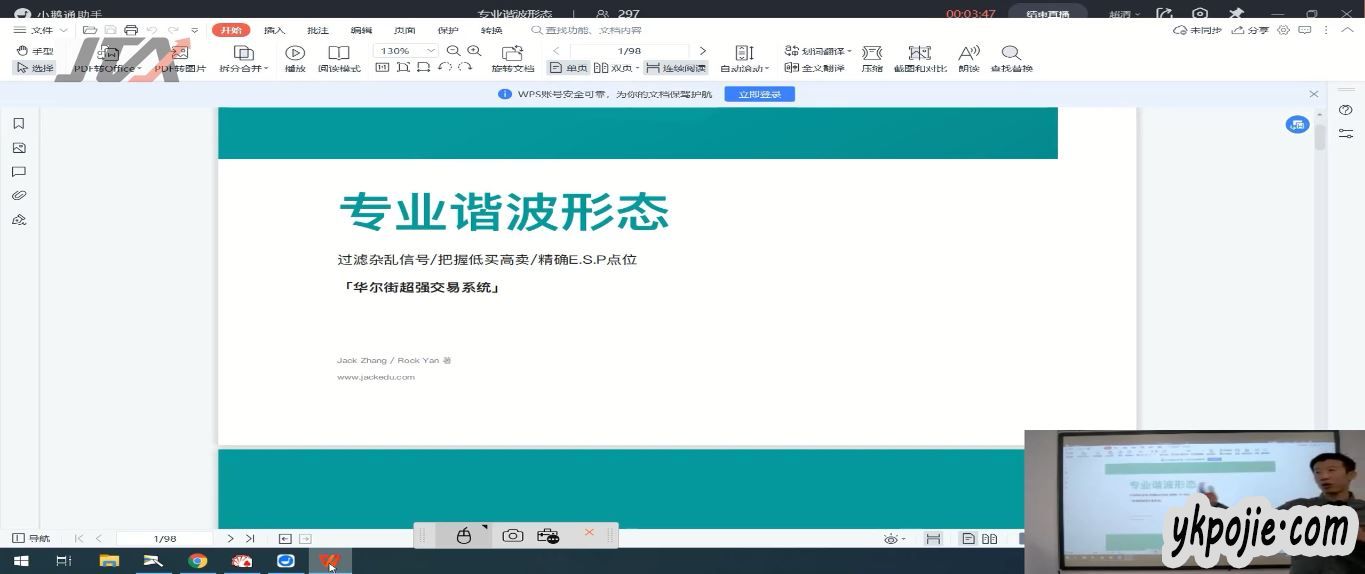The image size is (1365, 574).
Task: Open the Read Aloud (朗读) tool
Action: point(968,53)
